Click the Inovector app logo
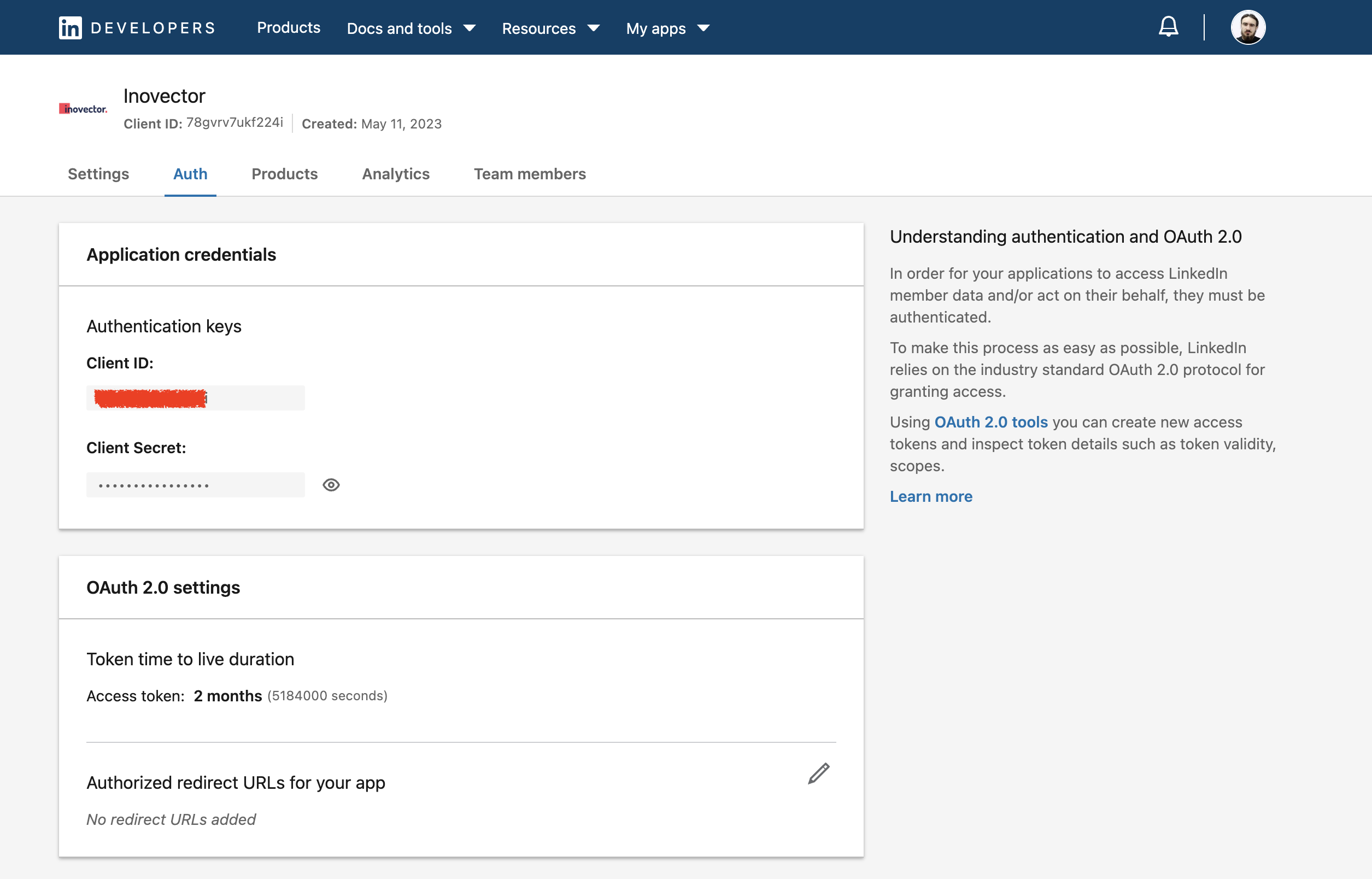The width and height of the screenshot is (1372, 879). click(x=83, y=108)
